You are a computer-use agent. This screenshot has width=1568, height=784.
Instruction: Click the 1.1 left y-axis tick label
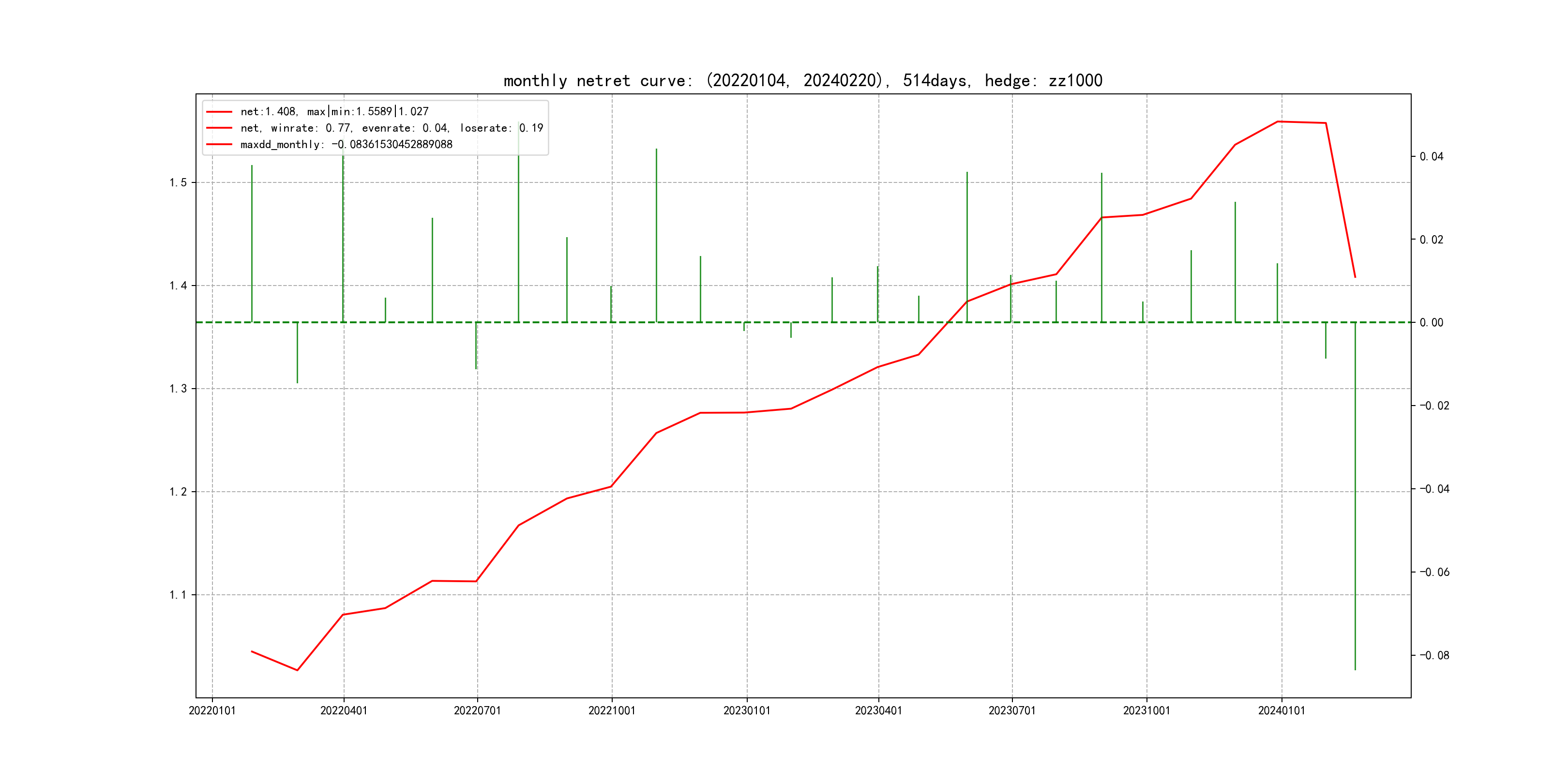tap(179, 595)
